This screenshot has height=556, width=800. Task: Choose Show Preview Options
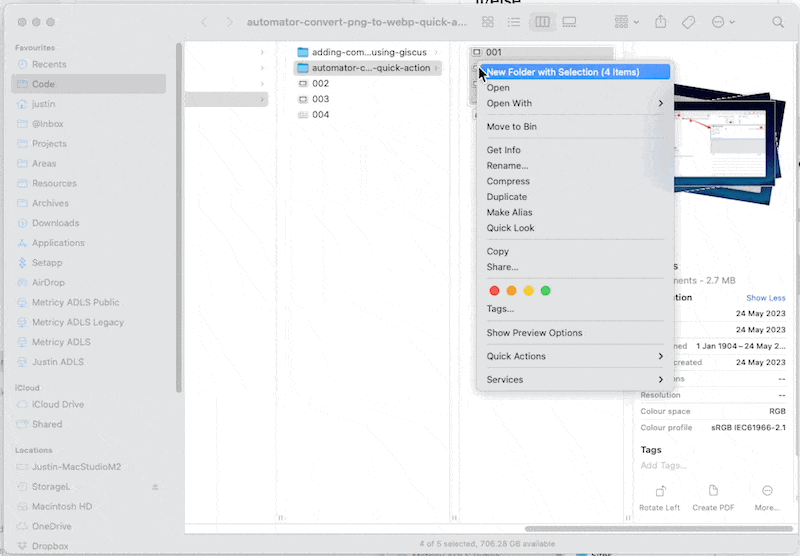click(574, 333)
